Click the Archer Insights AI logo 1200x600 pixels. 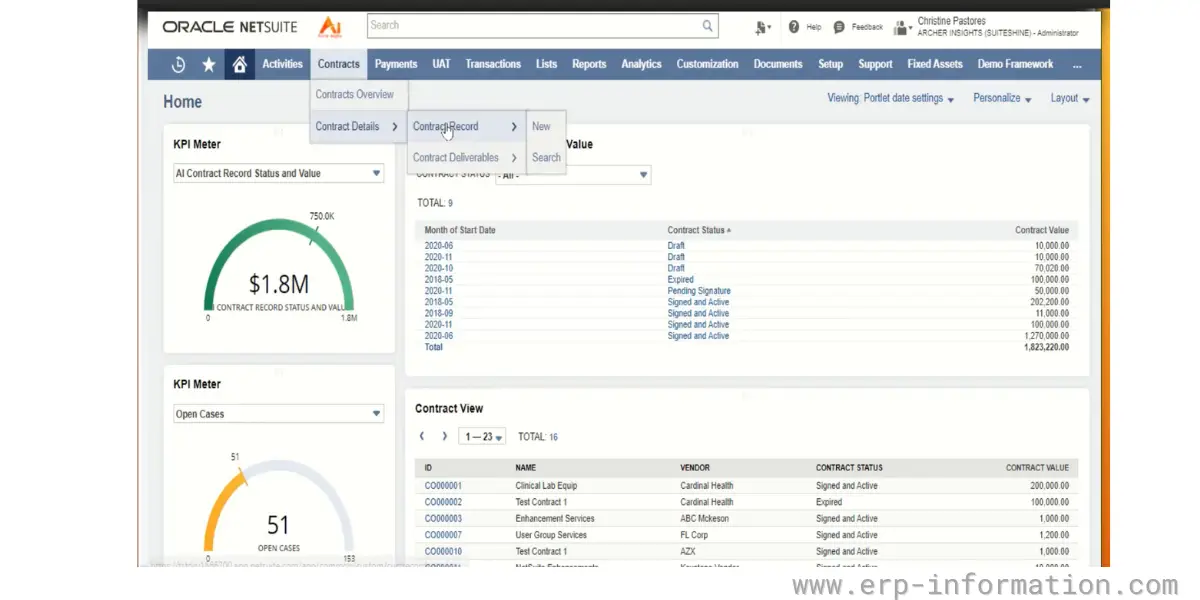pyautogui.click(x=328, y=26)
